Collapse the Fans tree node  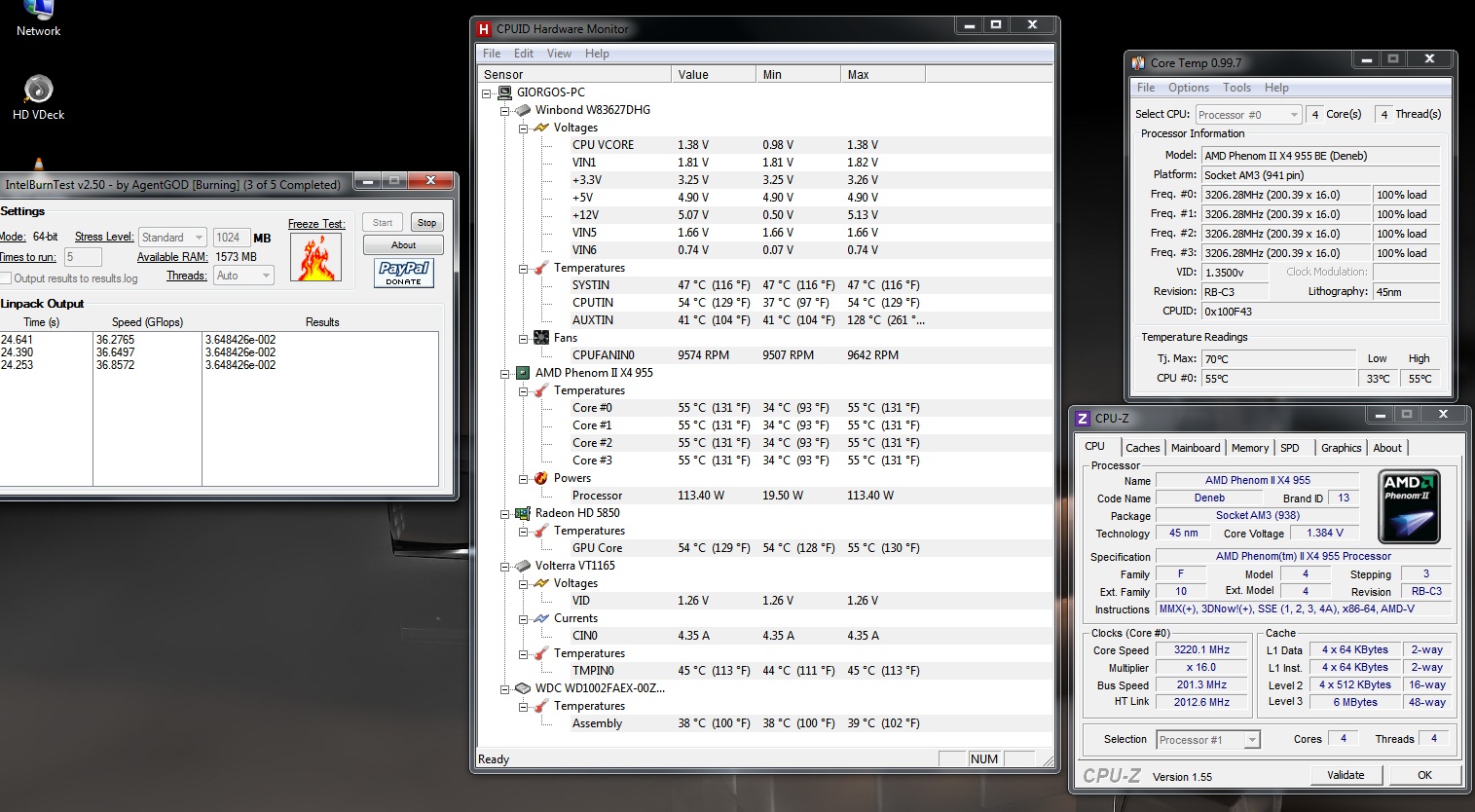pos(524,339)
